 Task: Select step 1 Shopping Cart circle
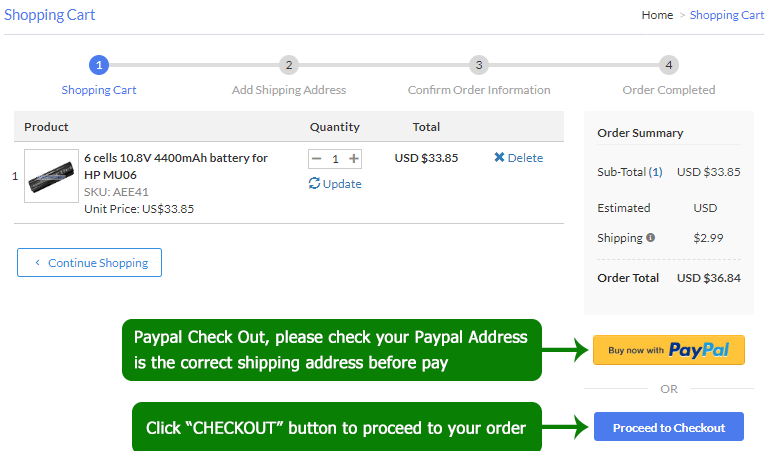(98, 65)
